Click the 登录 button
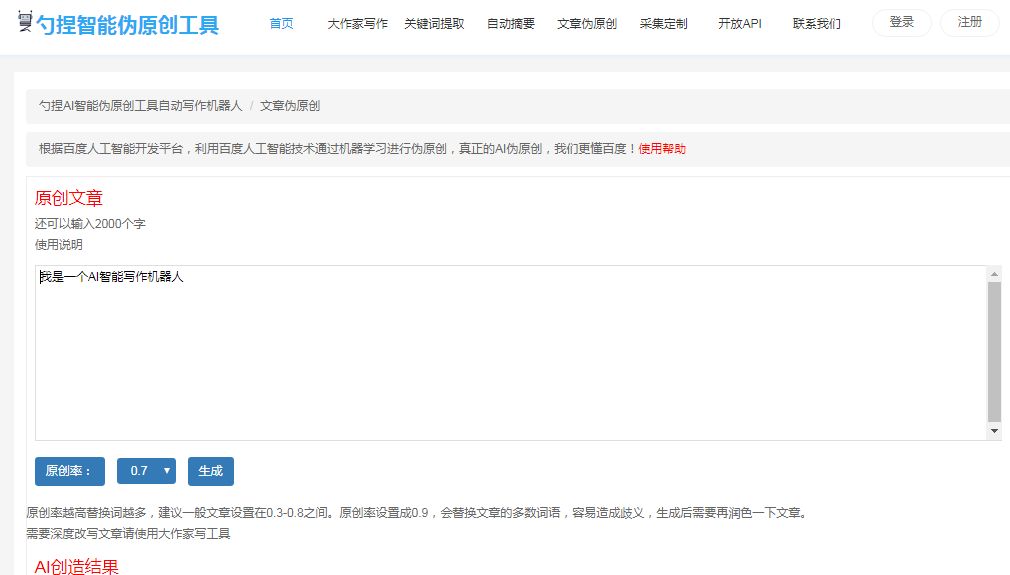Image resolution: width=1010 pixels, height=575 pixels. 902,23
